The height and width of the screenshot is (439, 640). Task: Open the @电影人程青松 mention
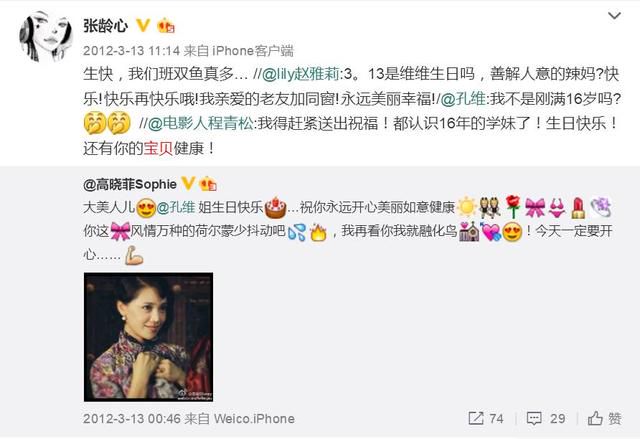click(200, 124)
